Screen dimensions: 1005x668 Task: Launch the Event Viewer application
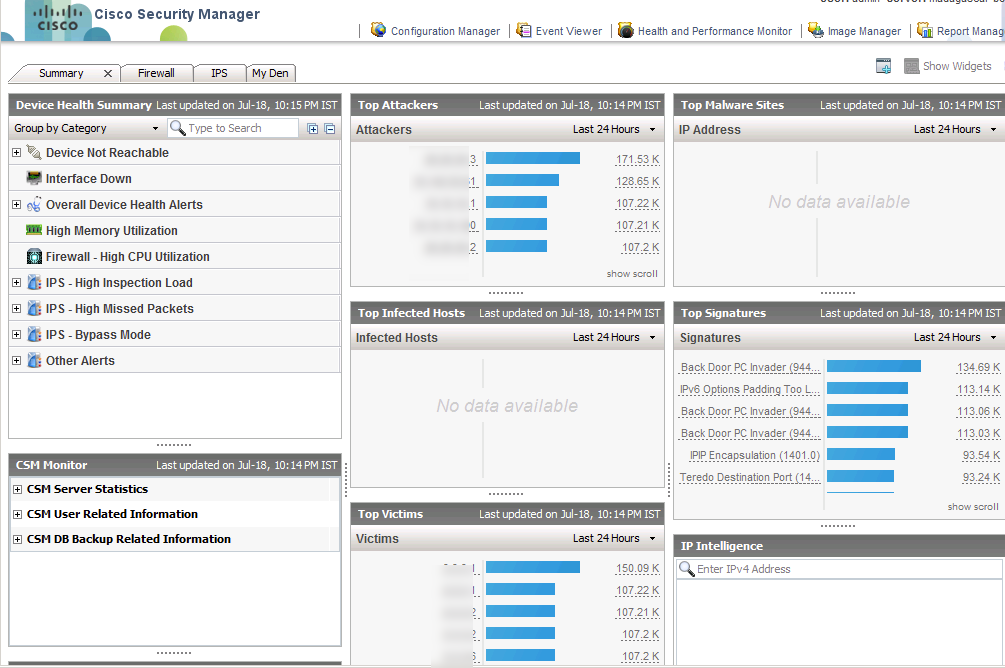(x=560, y=31)
